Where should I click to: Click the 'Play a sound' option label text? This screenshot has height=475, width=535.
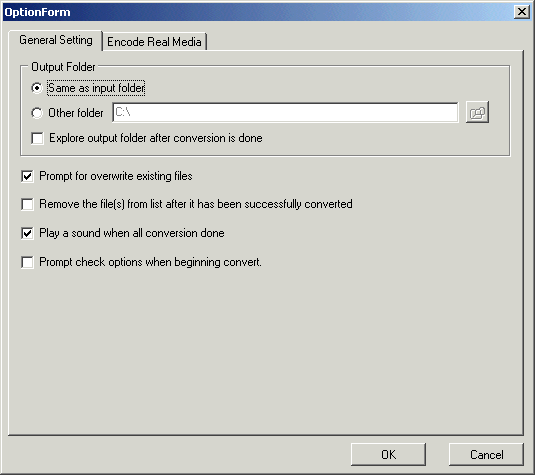132,233
